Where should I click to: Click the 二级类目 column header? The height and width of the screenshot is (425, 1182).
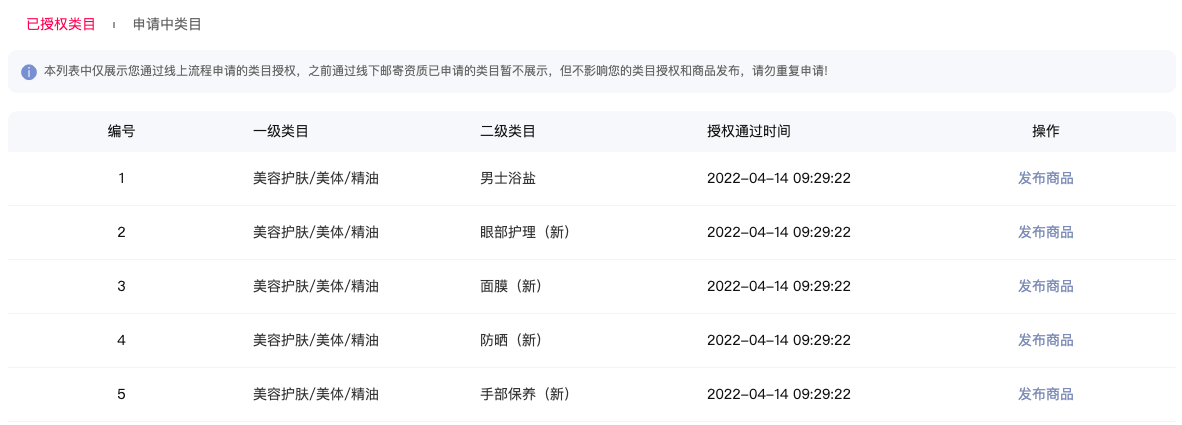tap(507, 131)
